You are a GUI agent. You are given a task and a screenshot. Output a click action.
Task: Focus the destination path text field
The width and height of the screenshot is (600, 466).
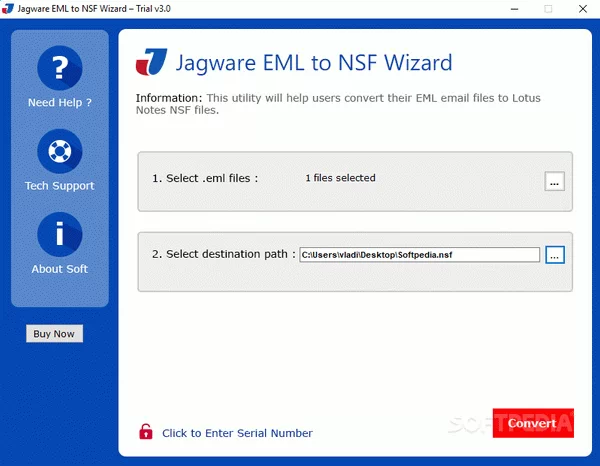(419, 255)
